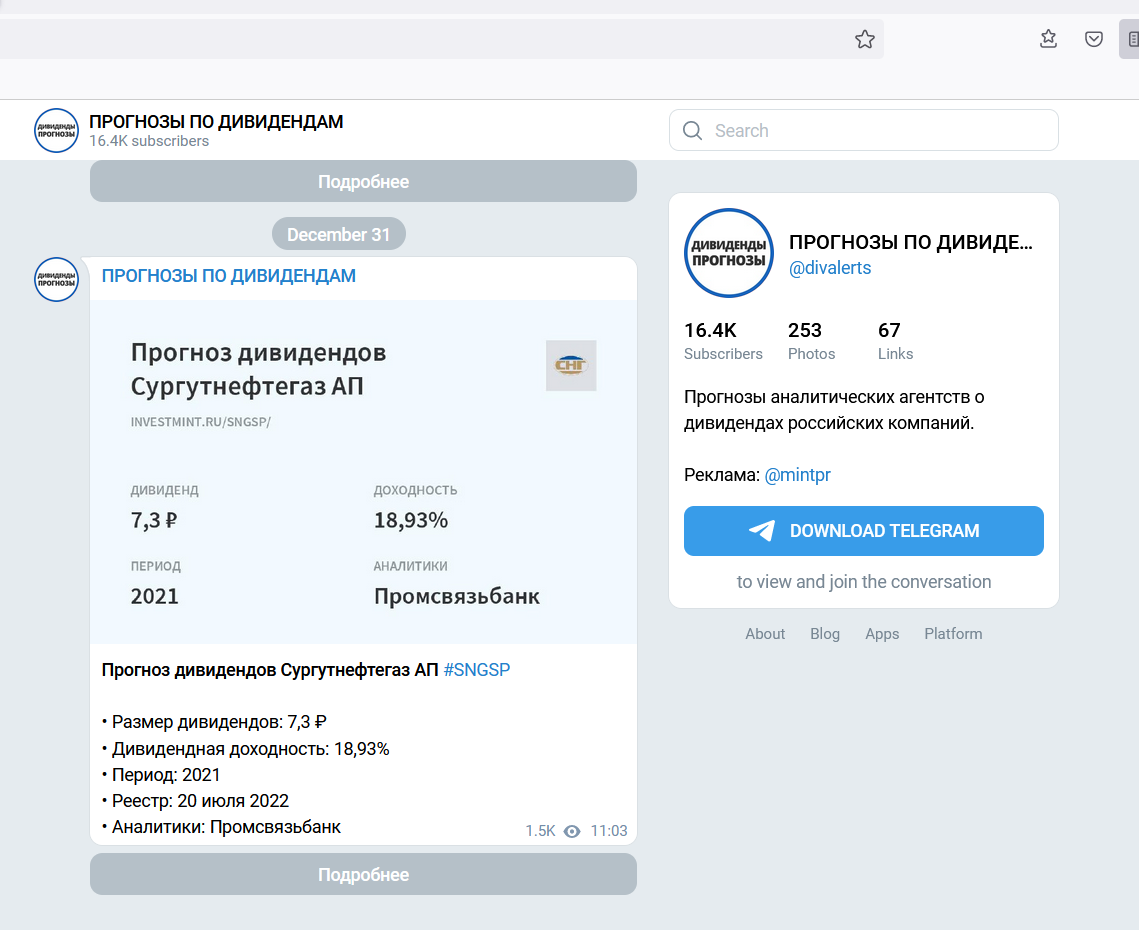Open the reader sidebar icon at far right
This screenshot has width=1139, height=930.
point(1132,39)
